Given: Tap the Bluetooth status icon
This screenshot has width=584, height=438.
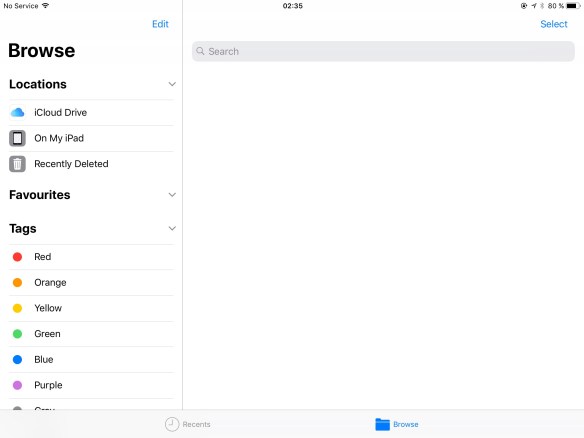Looking at the screenshot, I should (542, 6).
